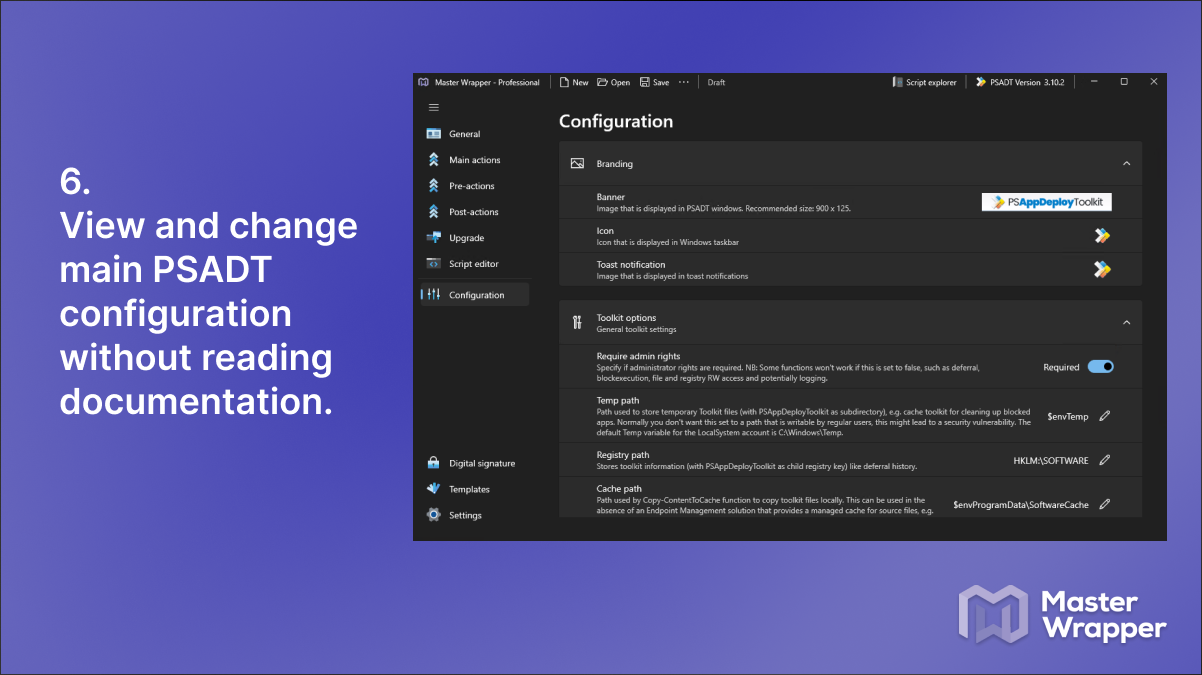Collapse the Toolkit options section
Viewport: 1202px width, 675px height.
[1126, 322]
